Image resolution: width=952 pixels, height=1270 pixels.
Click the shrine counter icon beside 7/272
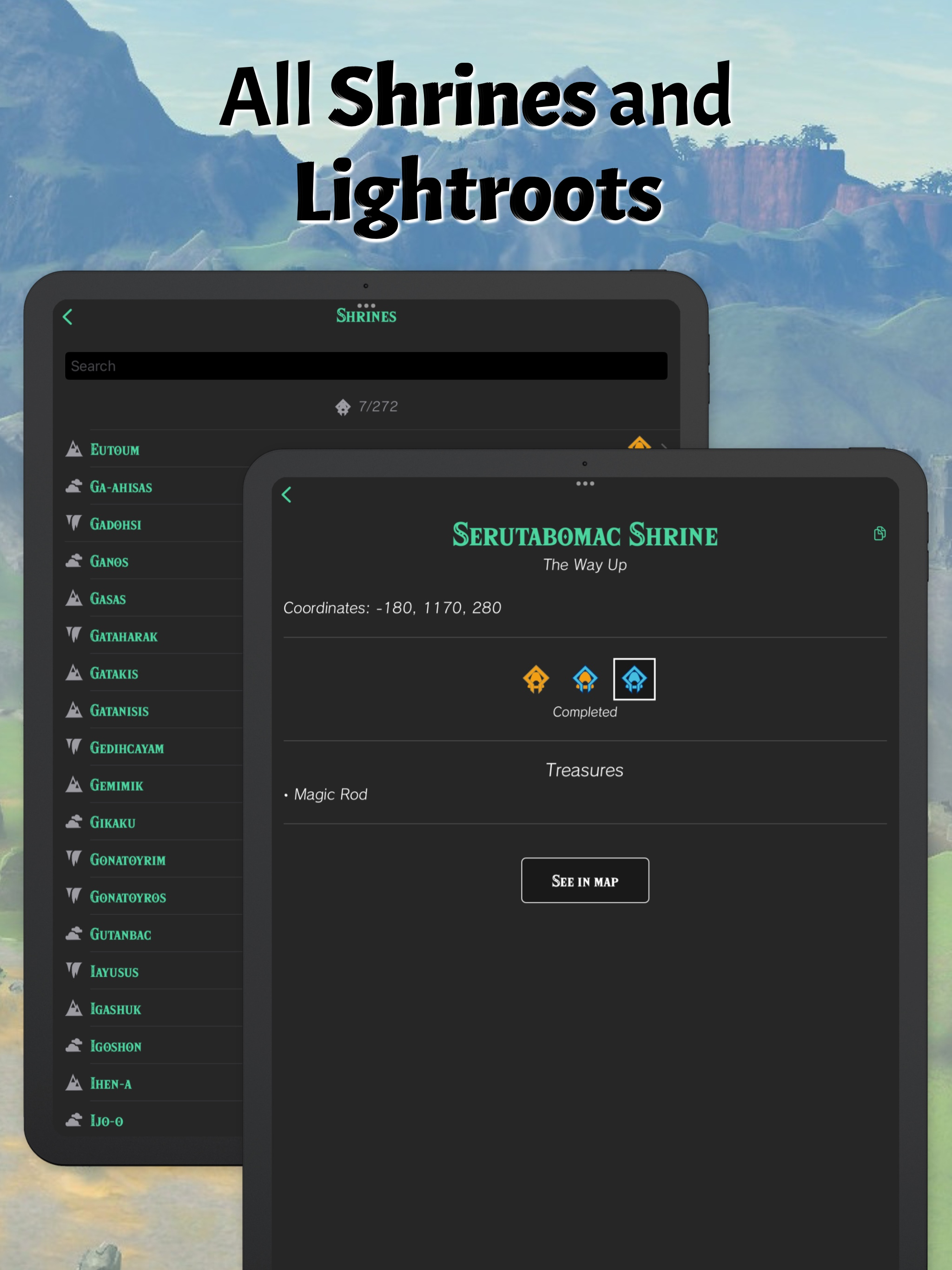[343, 407]
